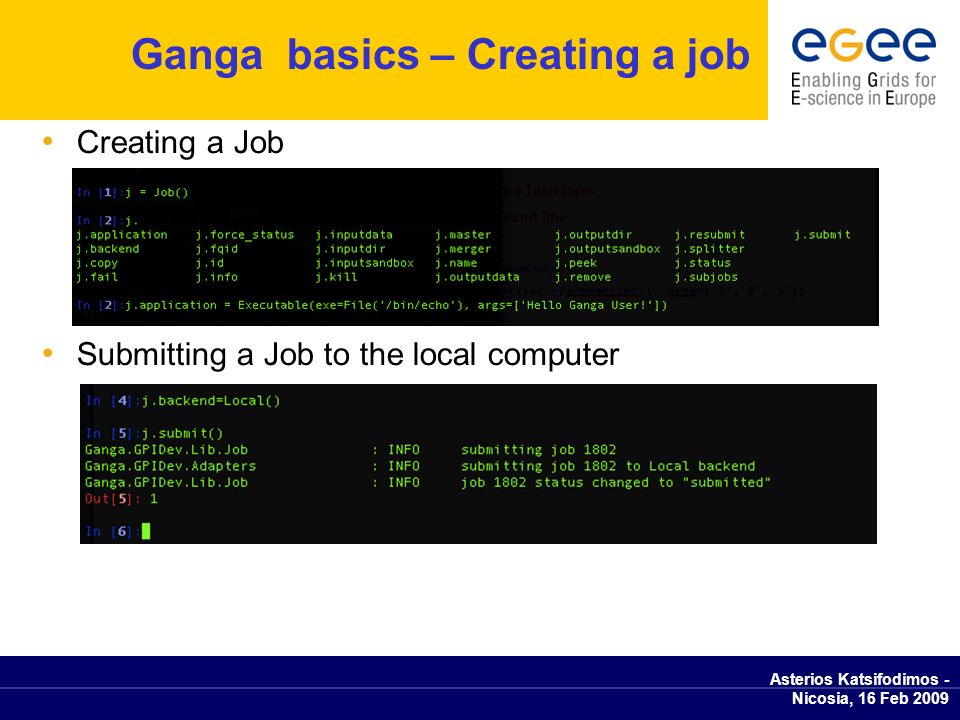The height and width of the screenshot is (720, 960).
Task: Click the 'Asterios Katsifodimos' footer name
Action: point(853,679)
